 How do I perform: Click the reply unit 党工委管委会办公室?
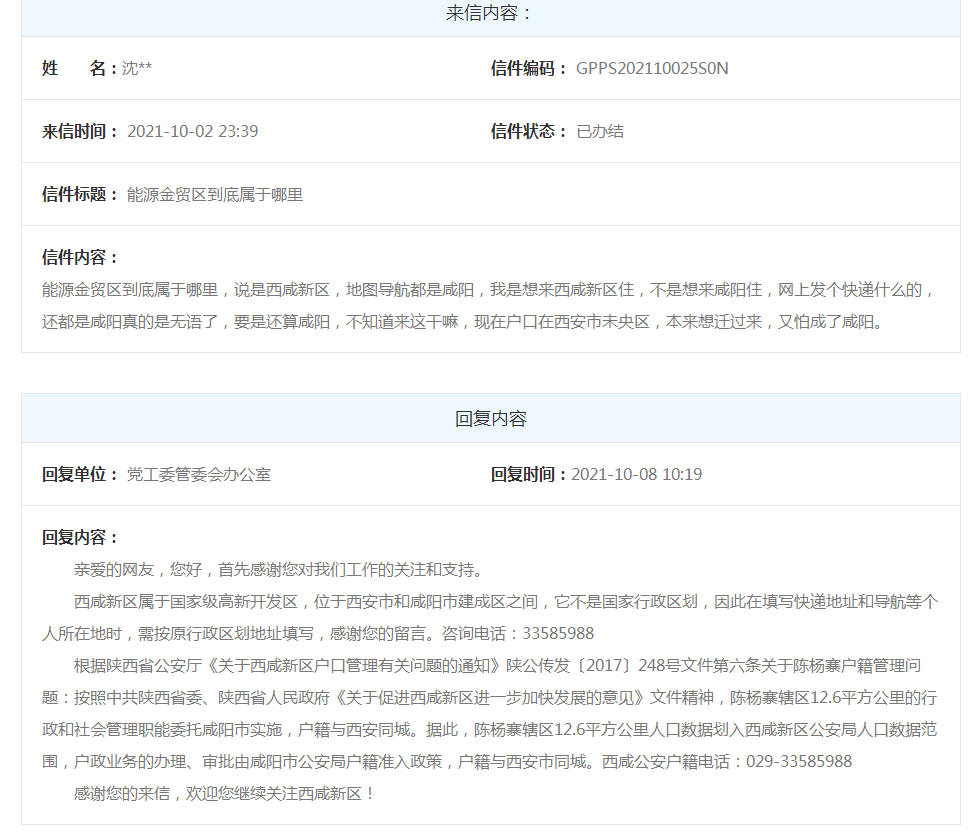tap(198, 474)
